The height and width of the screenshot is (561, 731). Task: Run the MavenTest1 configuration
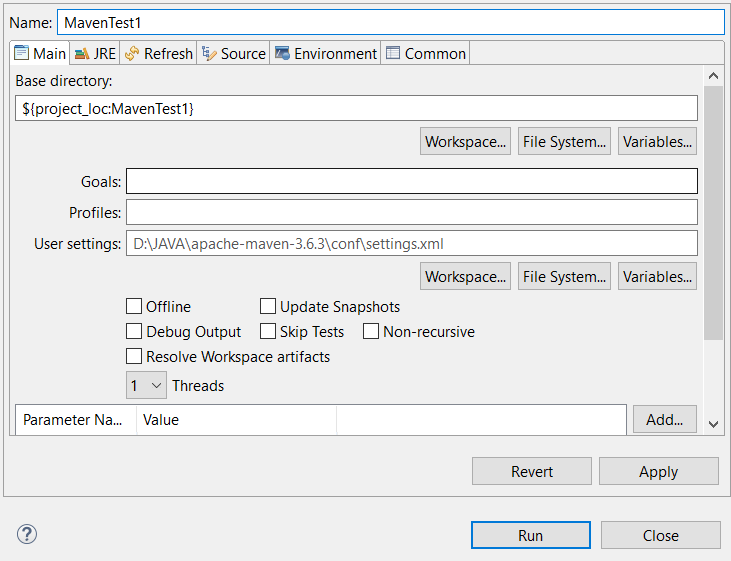(x=531, y=535)
